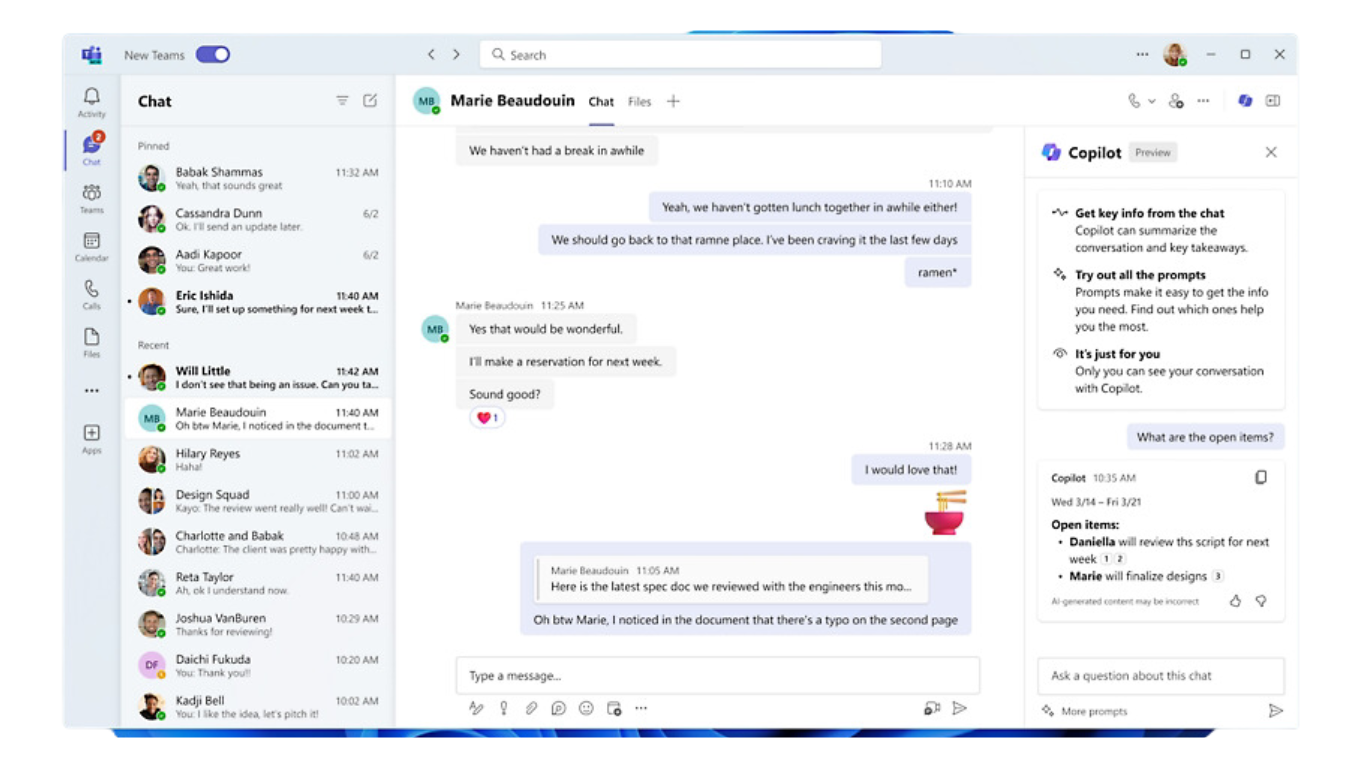Open more compose actions ellipsis
Viewport: 1366px width, 768px height.
(641, 708)
